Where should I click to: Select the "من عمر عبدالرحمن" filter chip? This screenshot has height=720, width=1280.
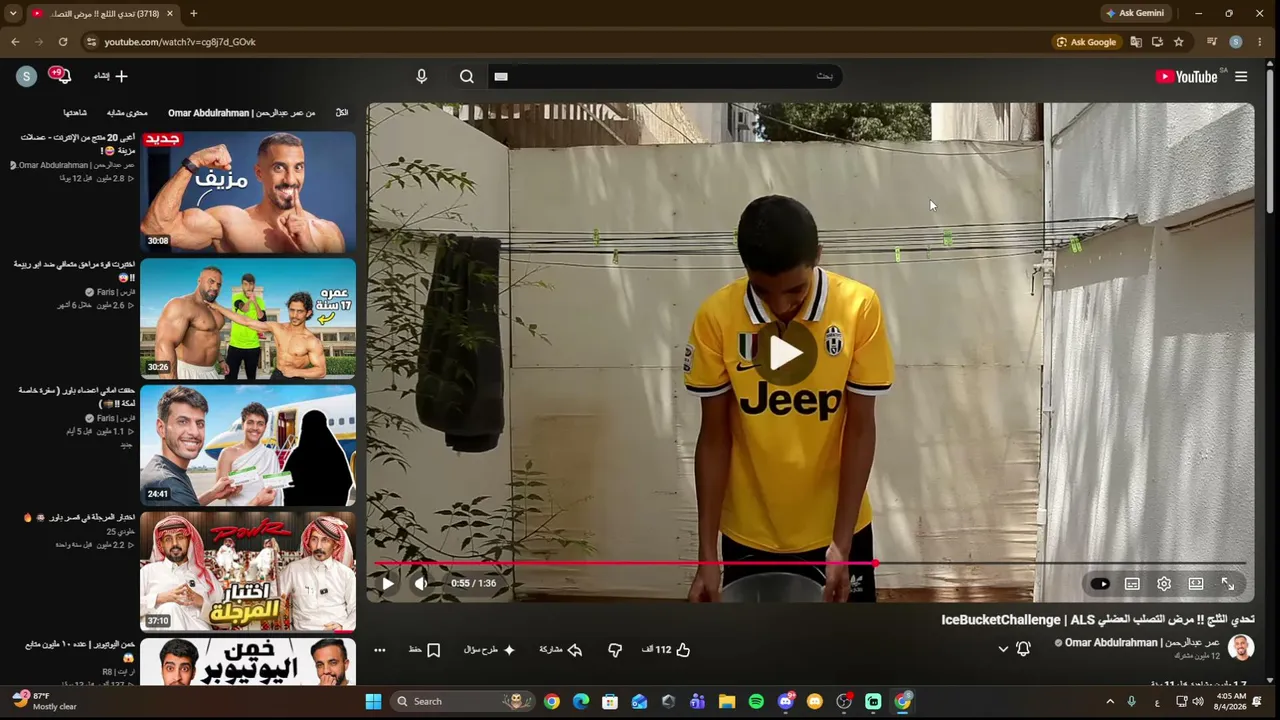click(x=241, y=113)
